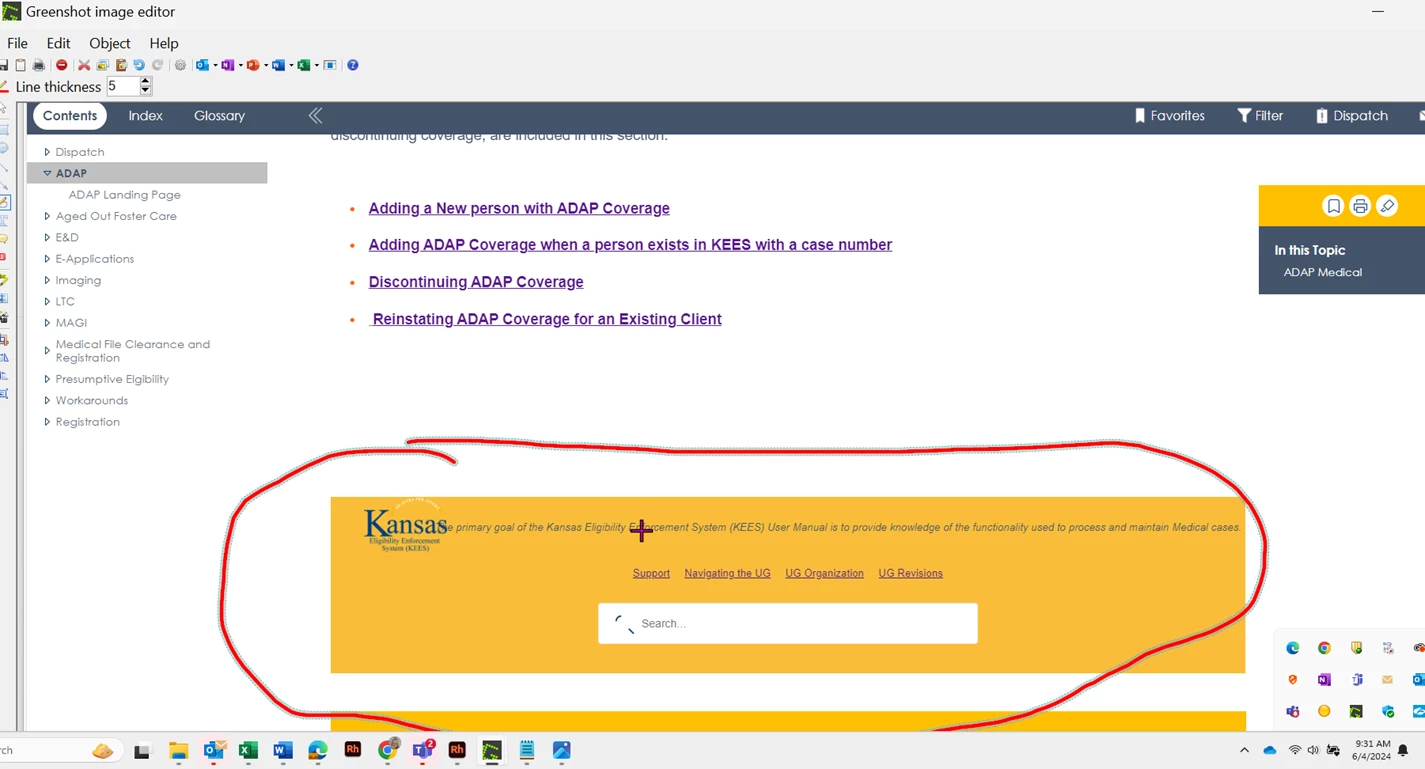Click Navigating the UG link
1425x769 pixels.
[x=727, y=573]
